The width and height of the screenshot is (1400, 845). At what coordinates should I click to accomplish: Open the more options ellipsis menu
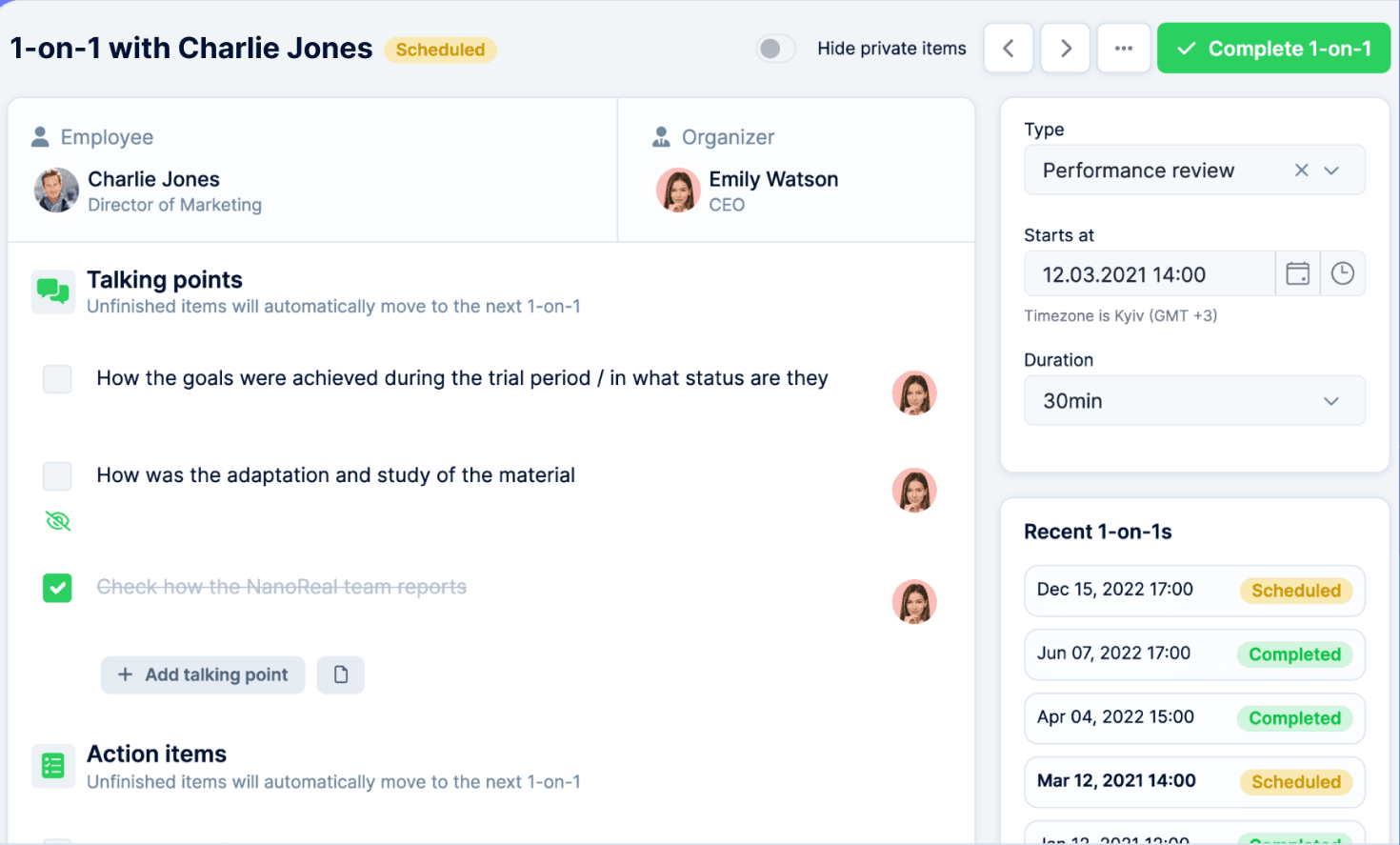[x=1124, y=48]
